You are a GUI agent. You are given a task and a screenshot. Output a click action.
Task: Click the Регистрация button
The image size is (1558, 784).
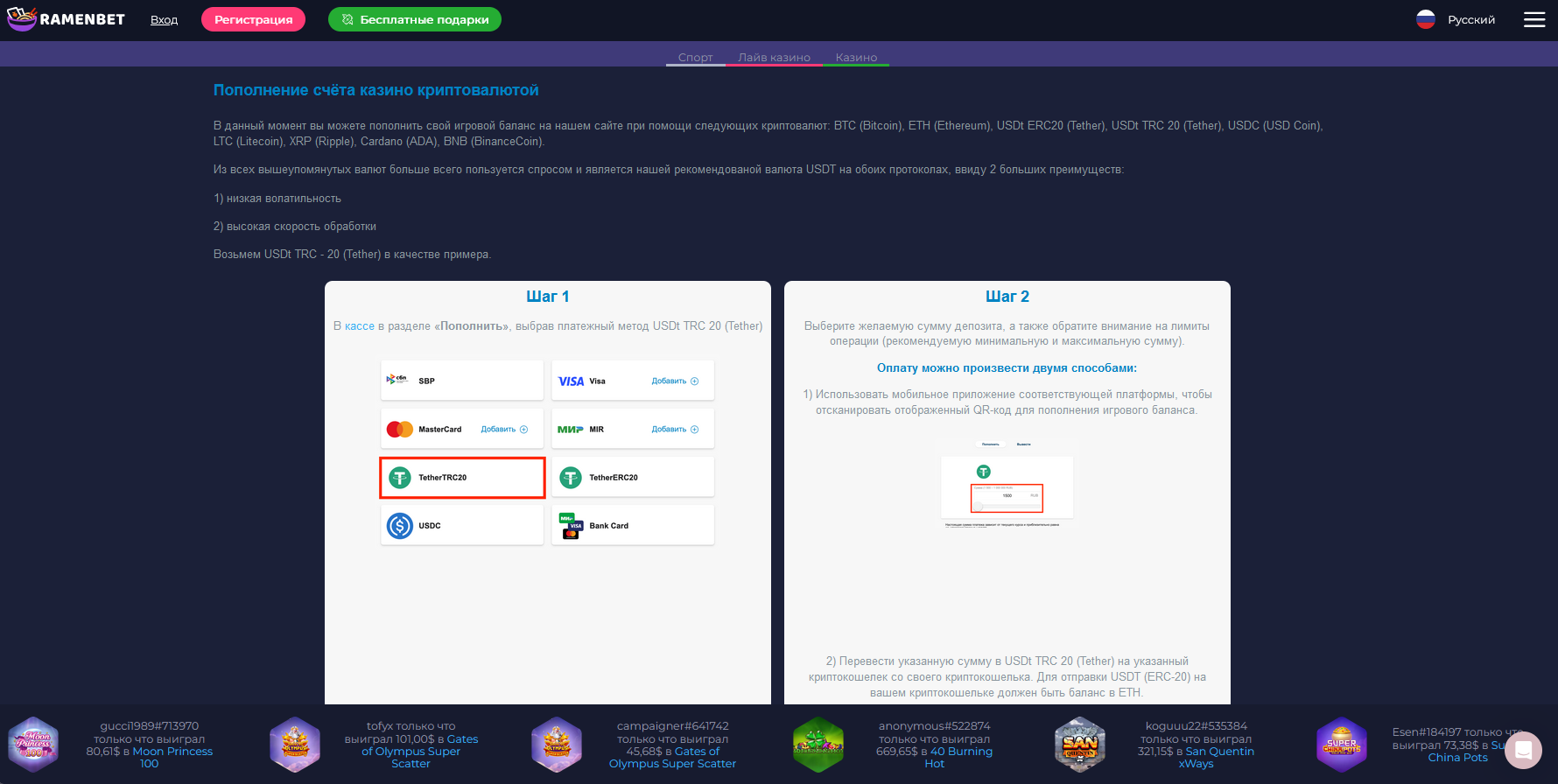pyautogui.click(x=254, y=19)
